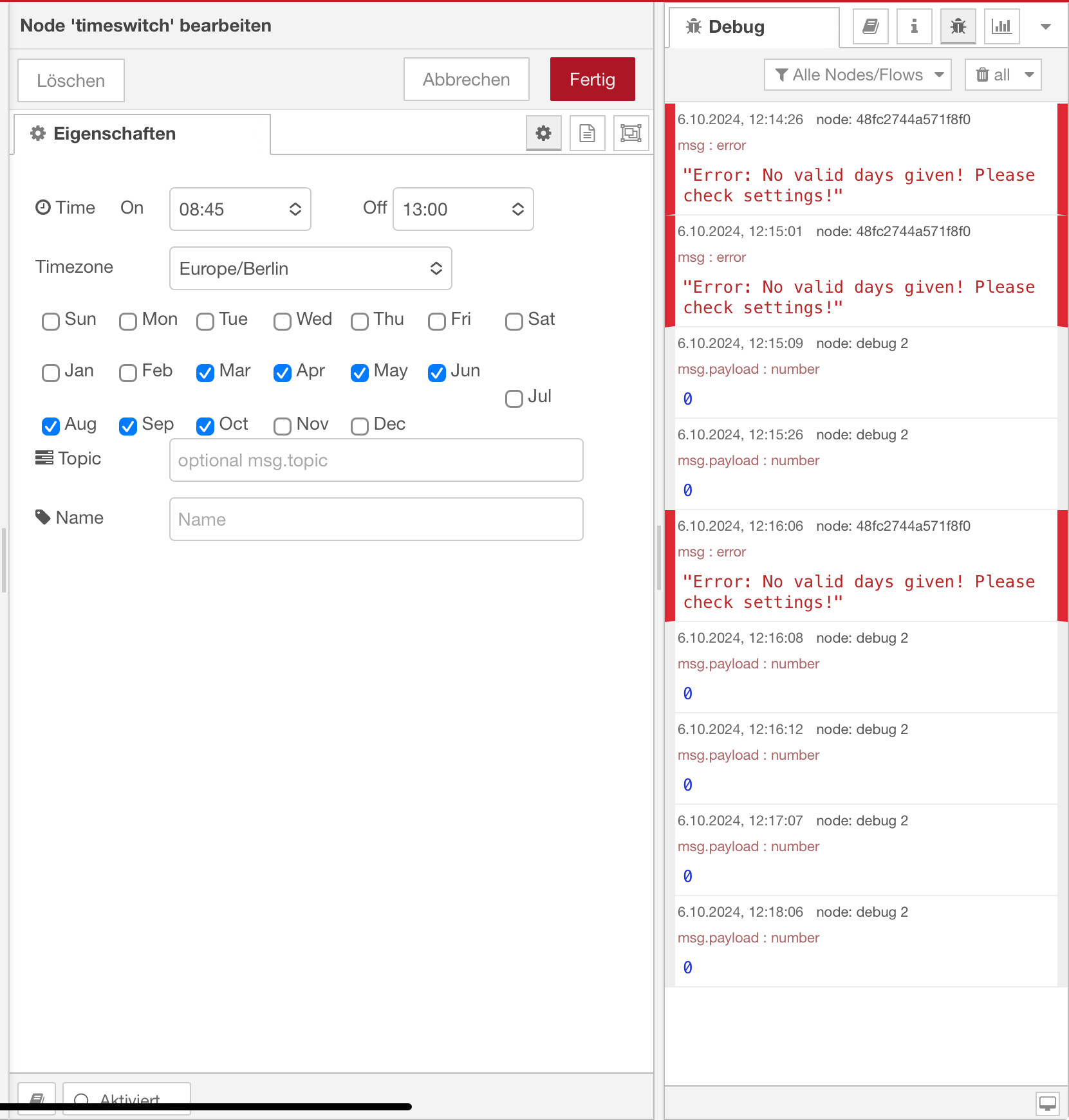Tick the Wed weekday checkbox

tap(282, 321)
